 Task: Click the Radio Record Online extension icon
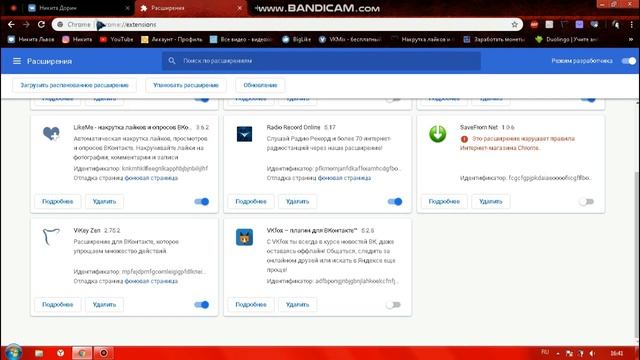244,134
